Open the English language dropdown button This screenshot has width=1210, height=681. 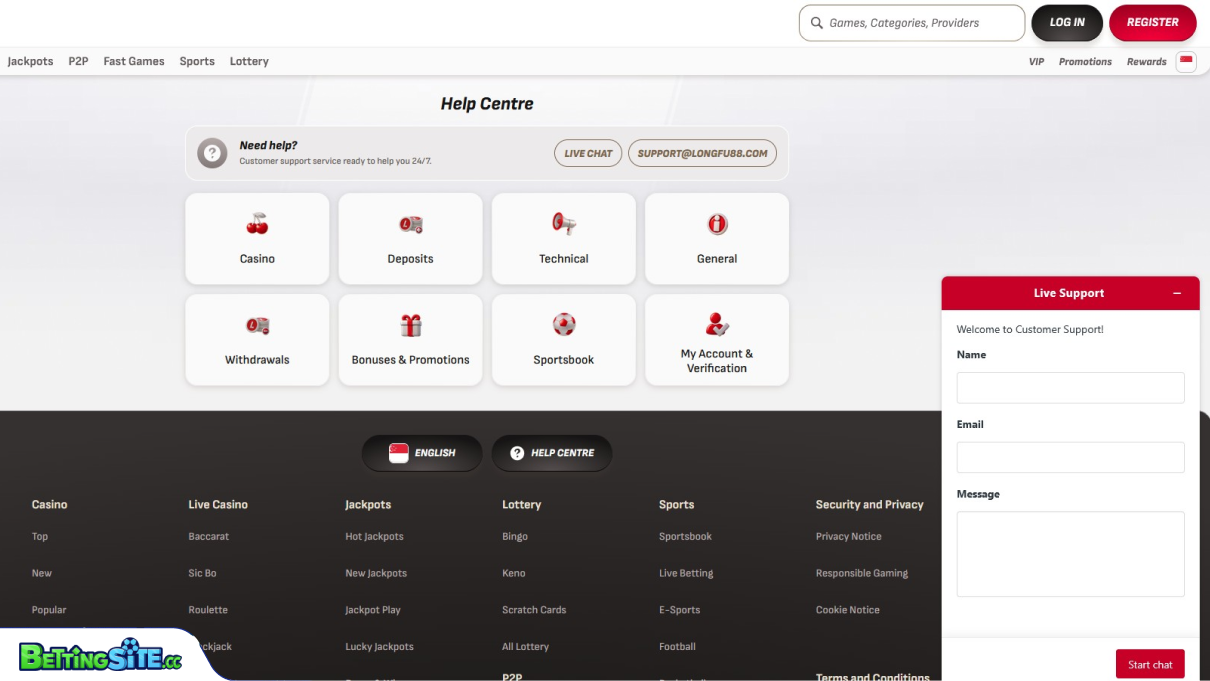coord(422,453)
